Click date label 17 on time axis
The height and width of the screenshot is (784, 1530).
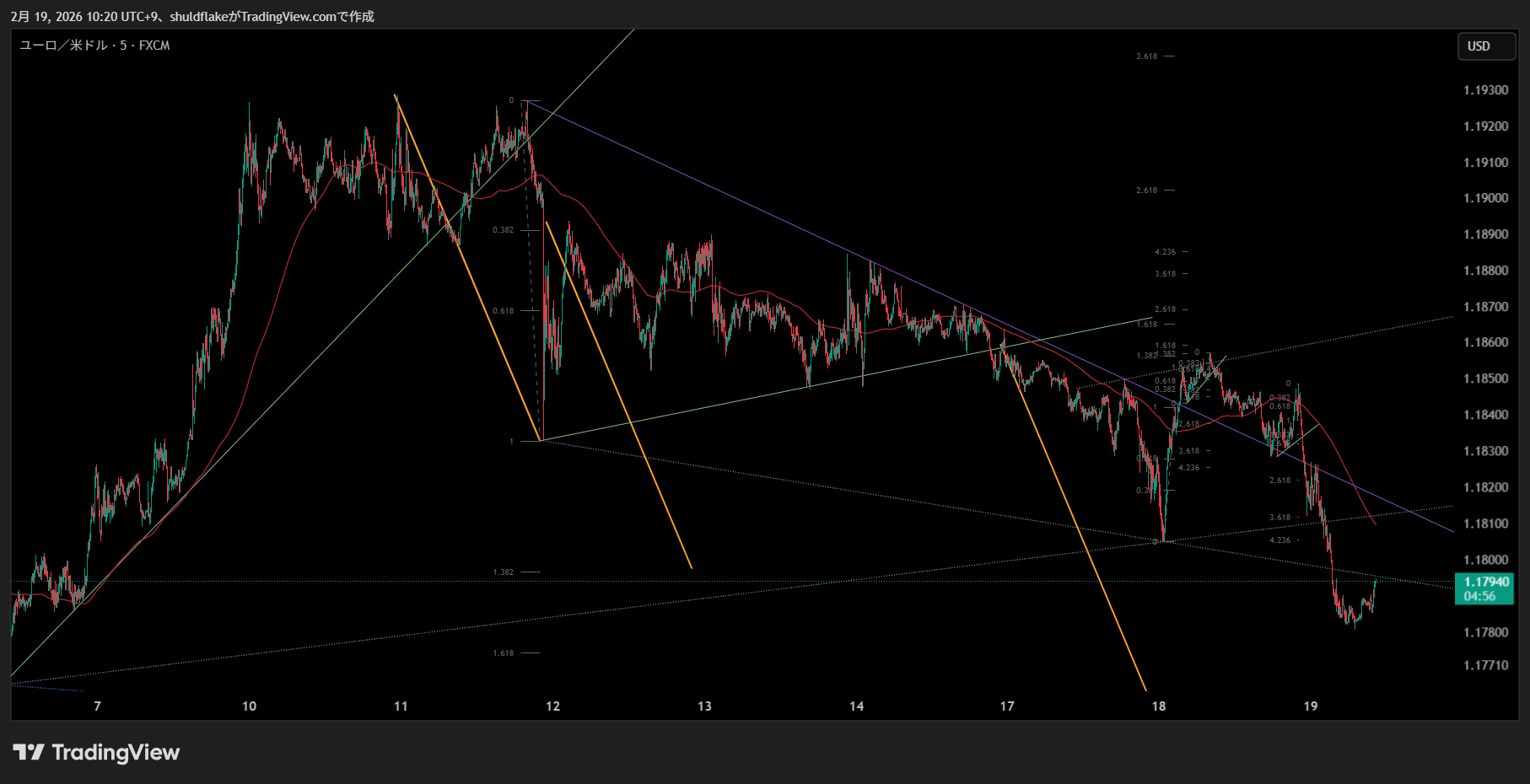tap(1007, 706)
